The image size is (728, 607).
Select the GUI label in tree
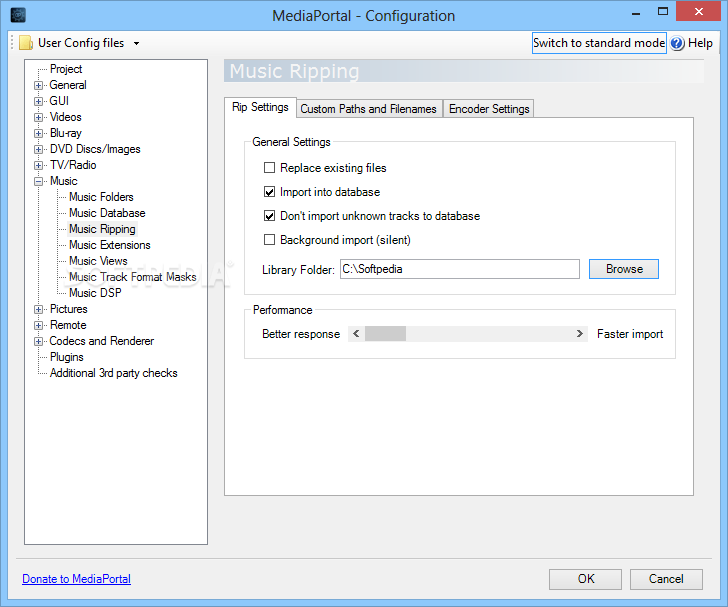(59, 101)
